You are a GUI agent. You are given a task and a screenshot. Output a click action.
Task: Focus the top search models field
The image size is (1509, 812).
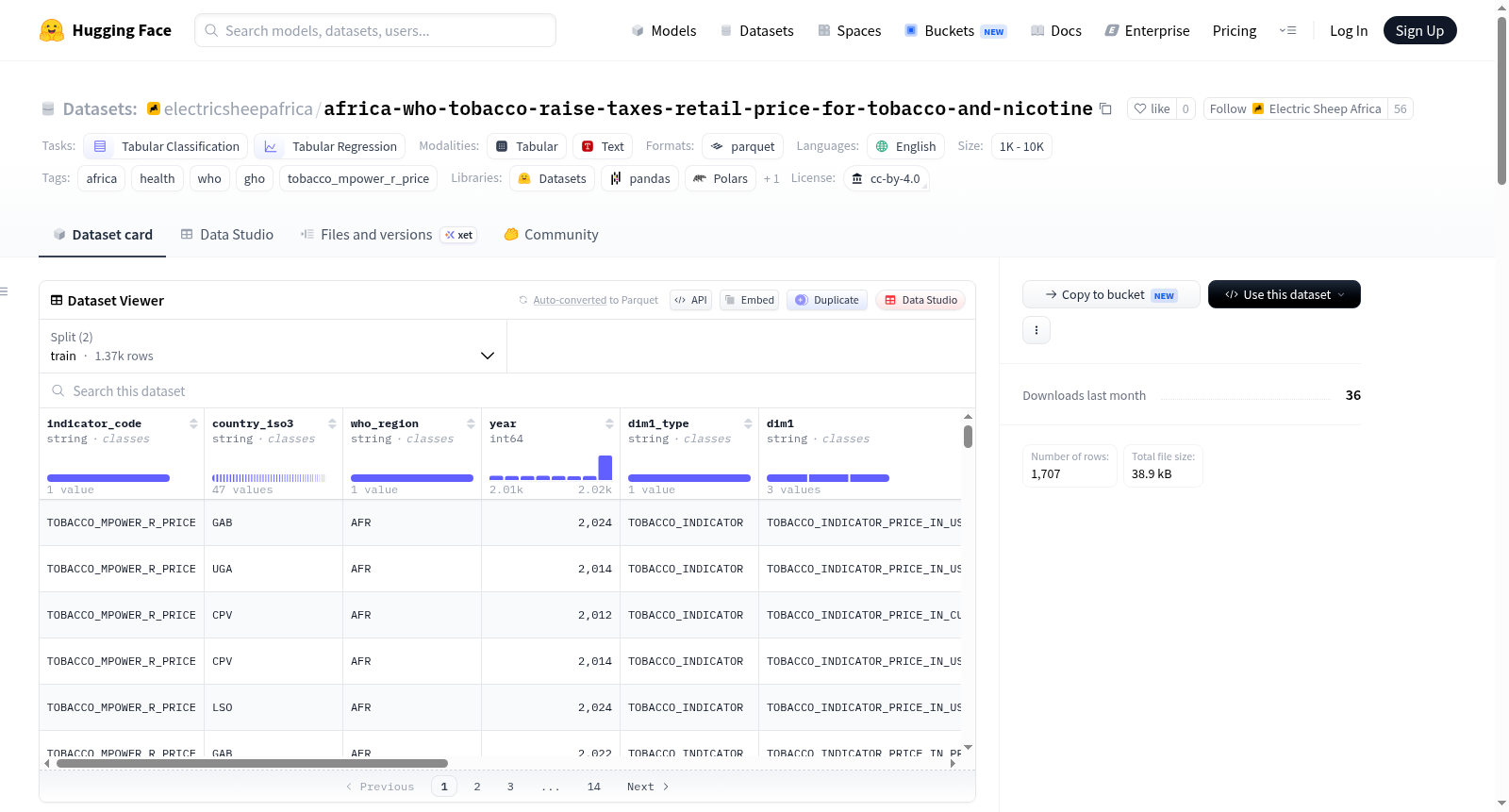click(374, 30)
